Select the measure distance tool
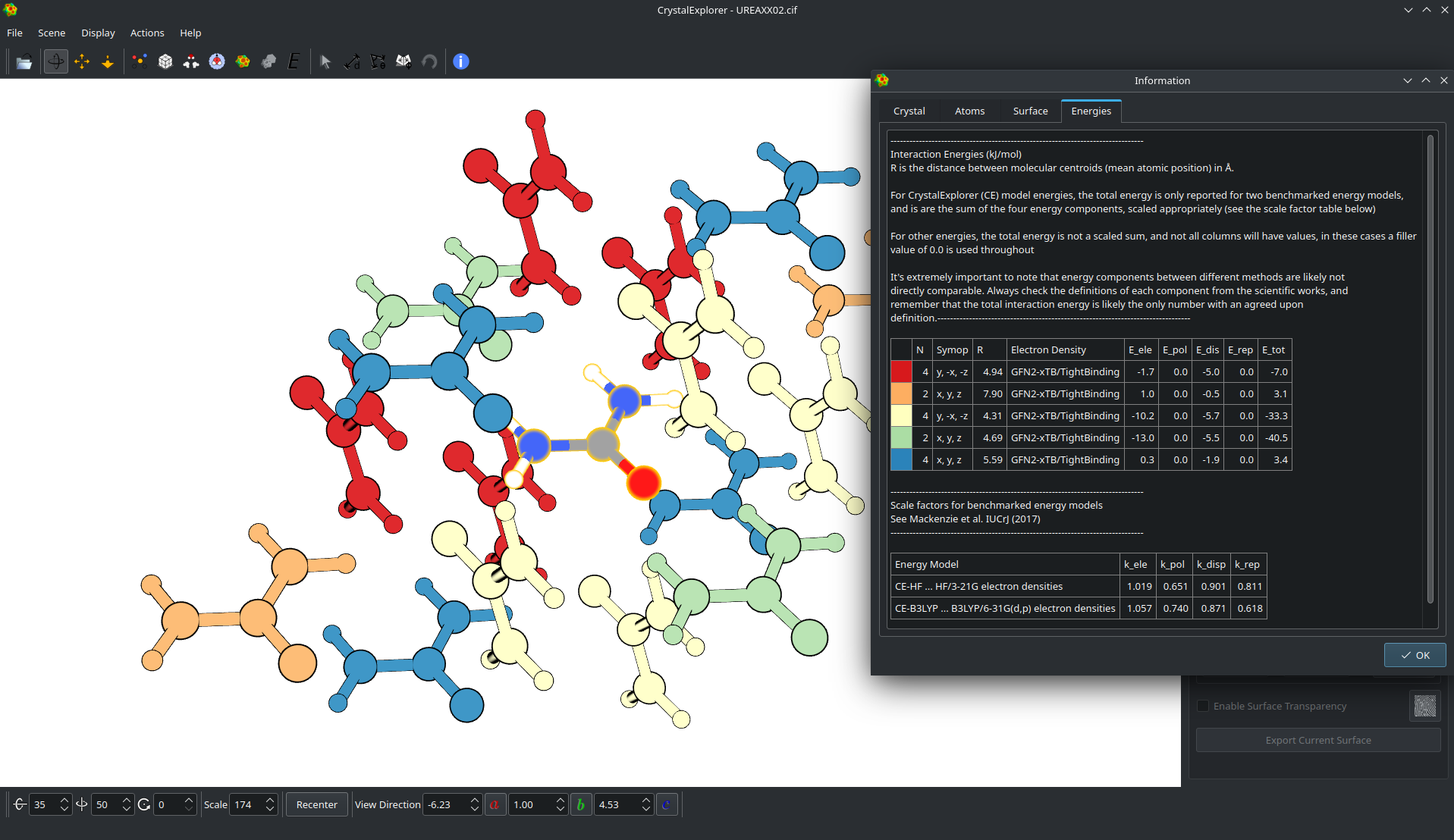The image size is (1454, 840). (x=352, y=62)
